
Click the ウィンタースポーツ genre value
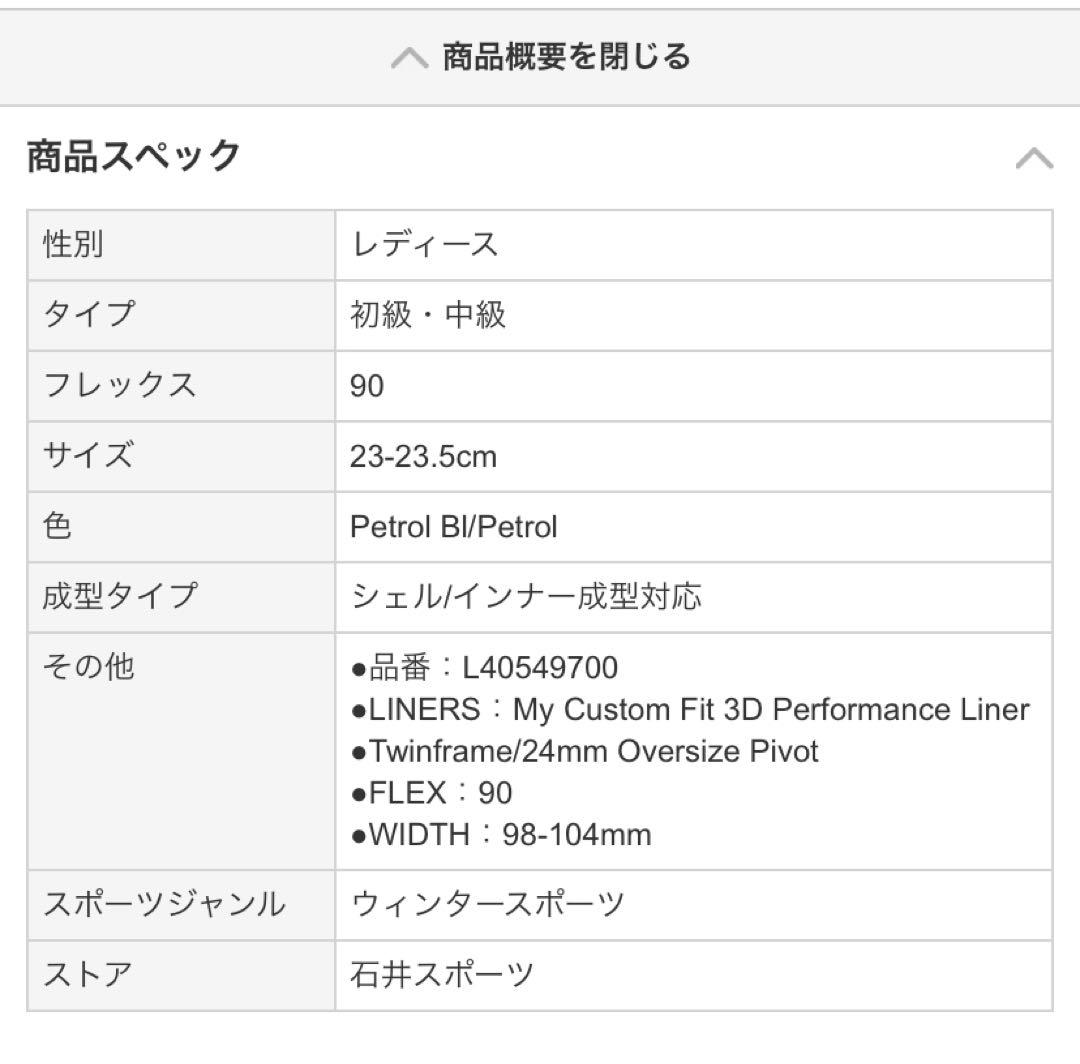coord(488,905)
